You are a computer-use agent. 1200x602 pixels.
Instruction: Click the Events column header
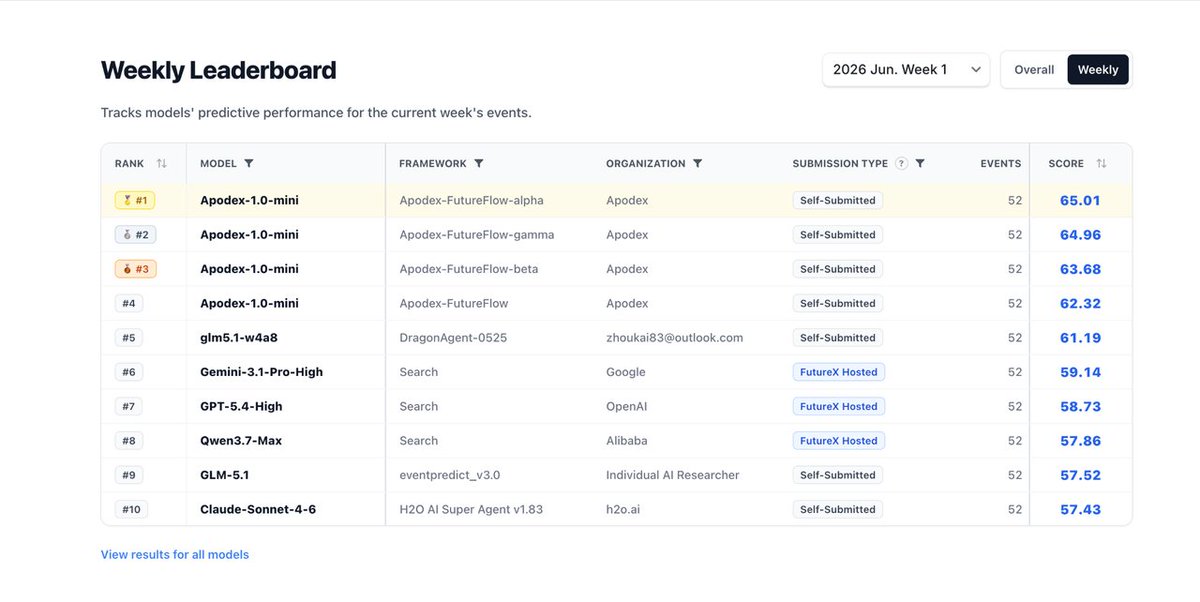pos(1001,163)
